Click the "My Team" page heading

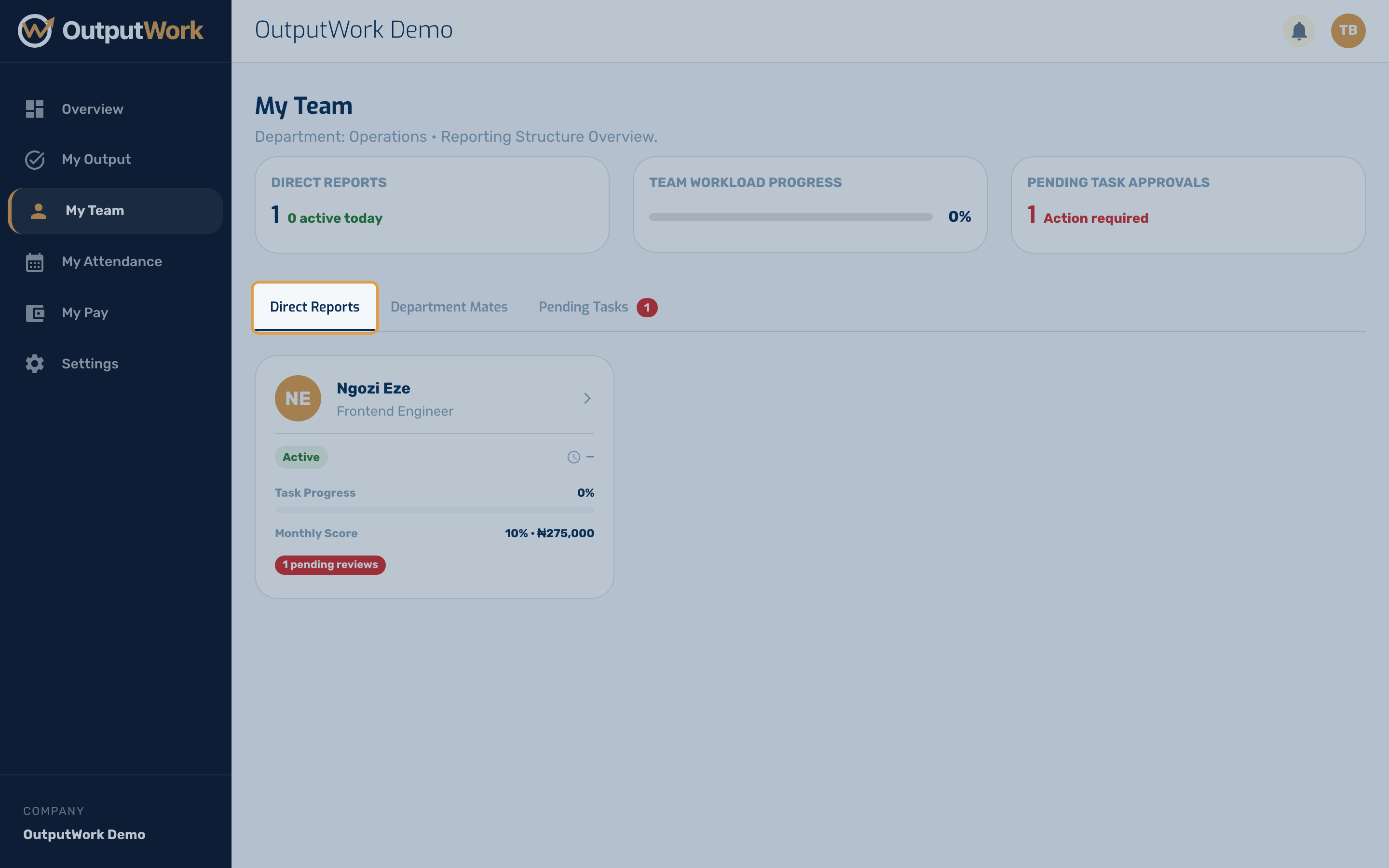click(x=304, y=106)
